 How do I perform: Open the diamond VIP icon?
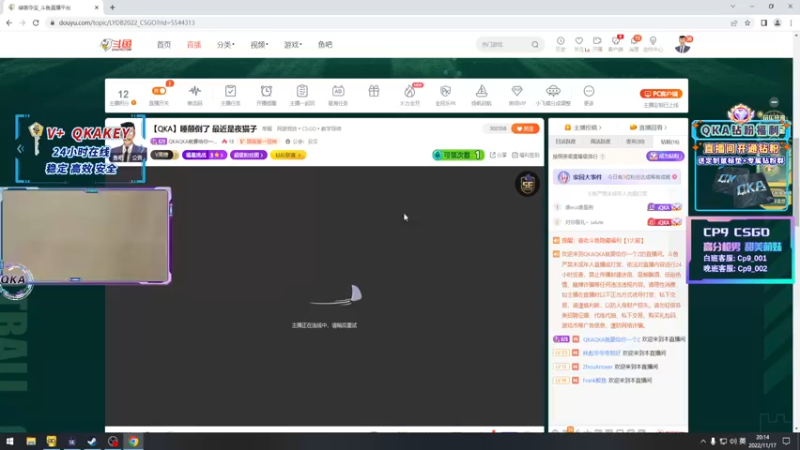point(517,91)
